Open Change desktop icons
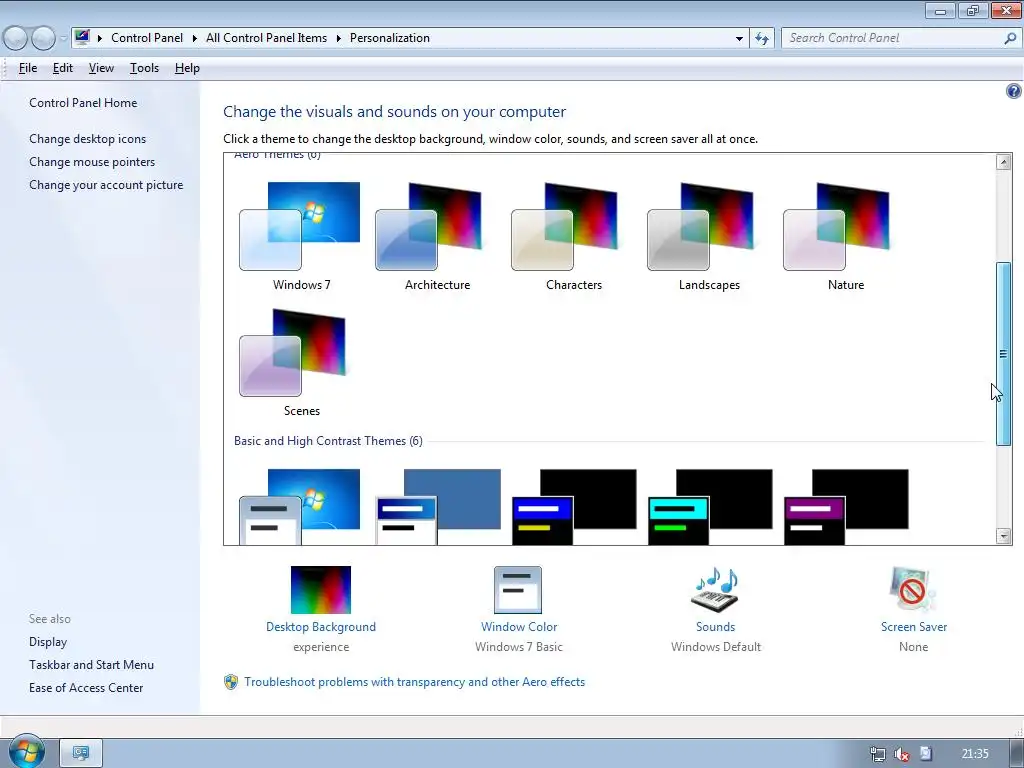Viewport: 1024px width, 768px height. [x=88, y=138]
